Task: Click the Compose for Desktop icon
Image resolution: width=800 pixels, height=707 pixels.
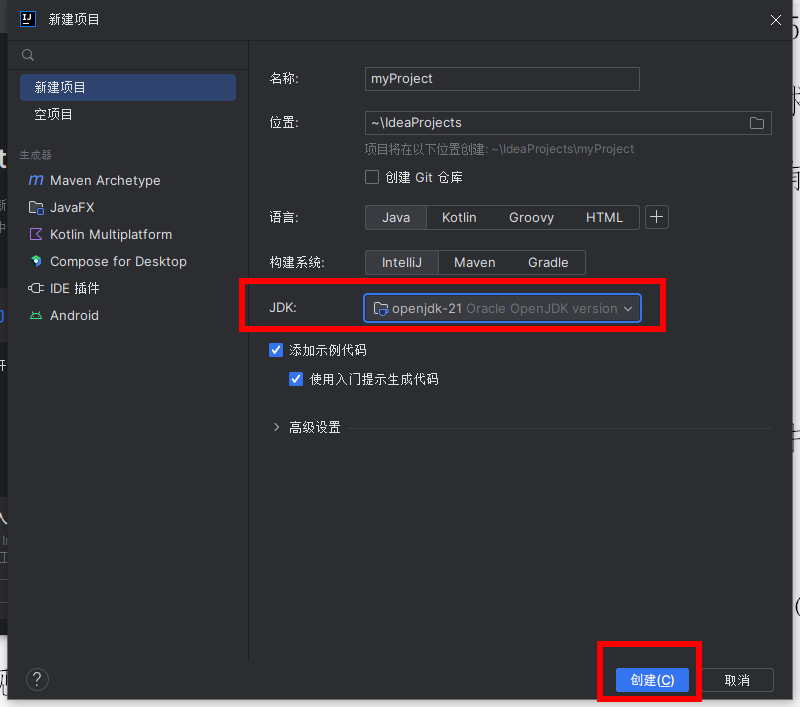Action: pos(36,261)
